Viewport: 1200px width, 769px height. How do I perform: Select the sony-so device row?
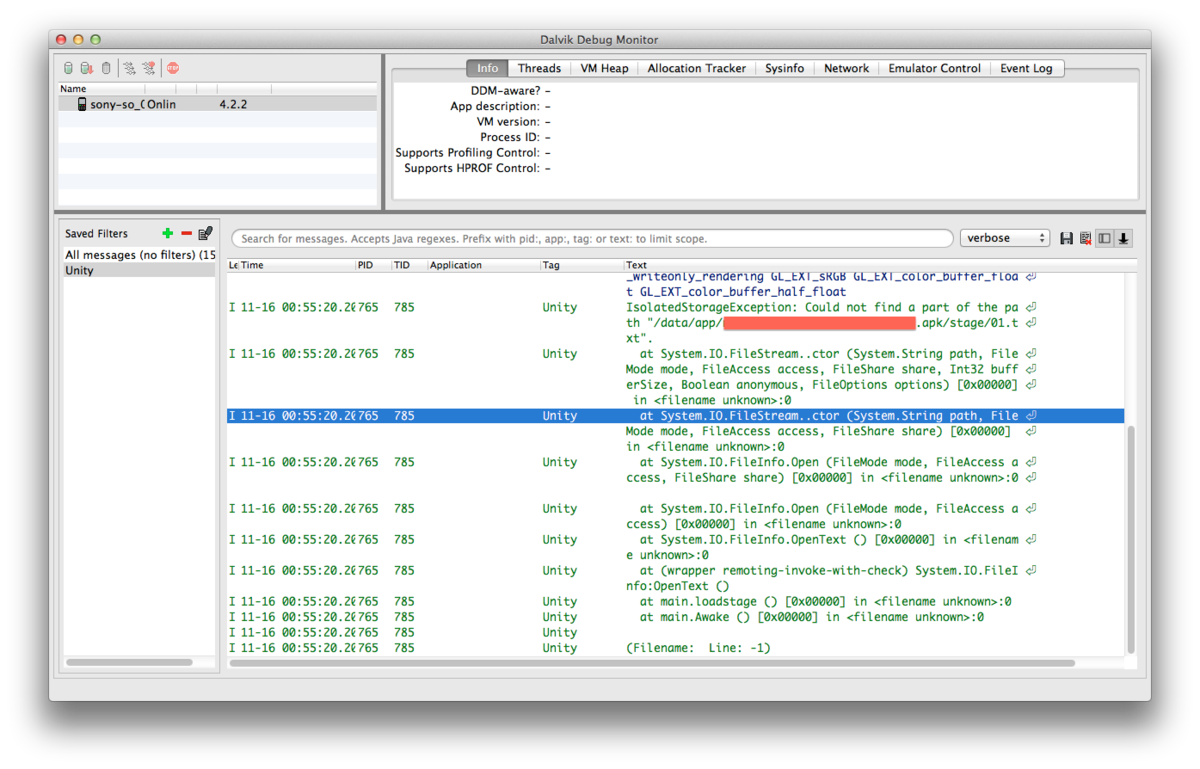pos(218,104)
